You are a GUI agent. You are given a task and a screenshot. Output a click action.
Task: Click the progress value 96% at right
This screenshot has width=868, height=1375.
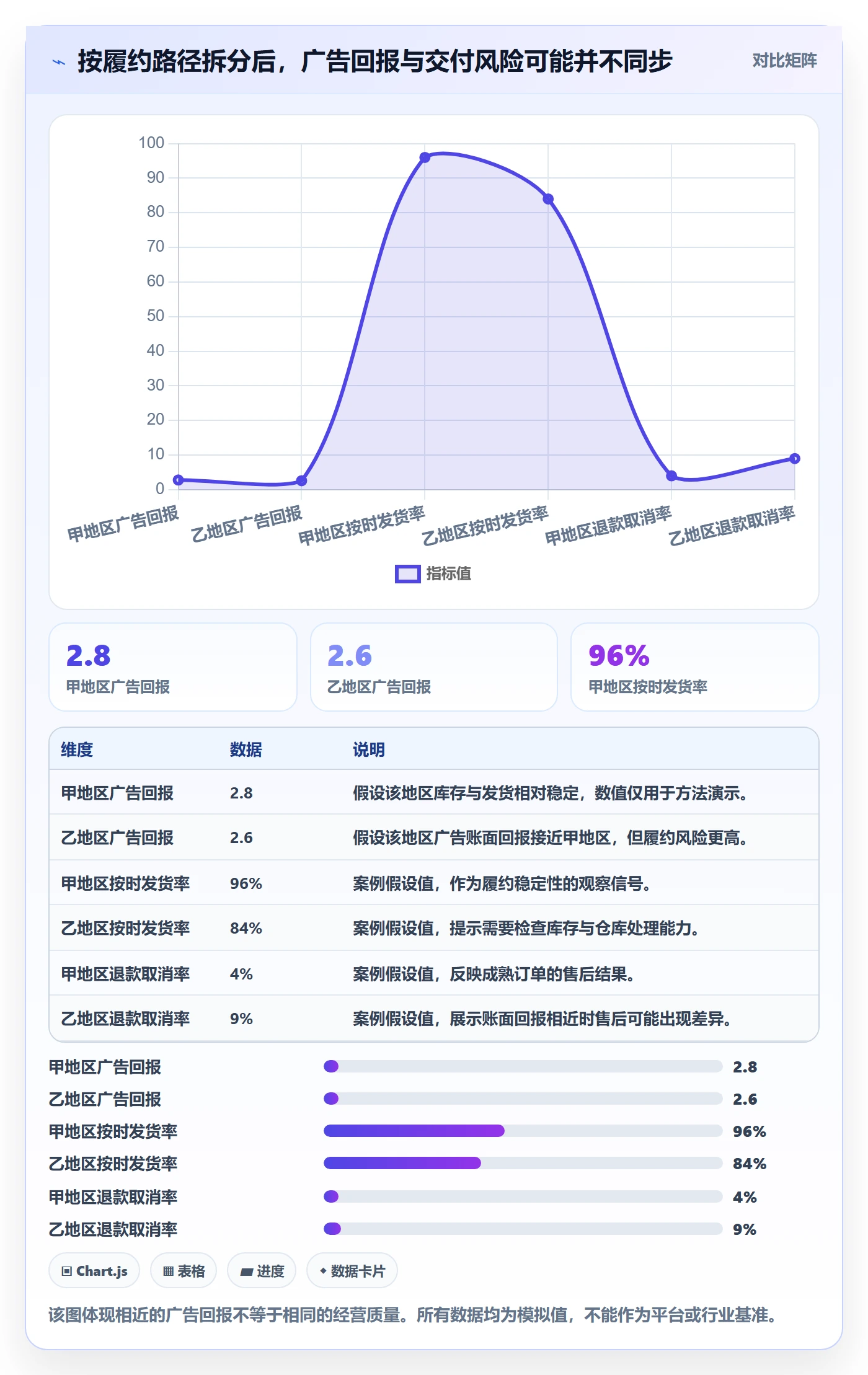pos(750,1131)
